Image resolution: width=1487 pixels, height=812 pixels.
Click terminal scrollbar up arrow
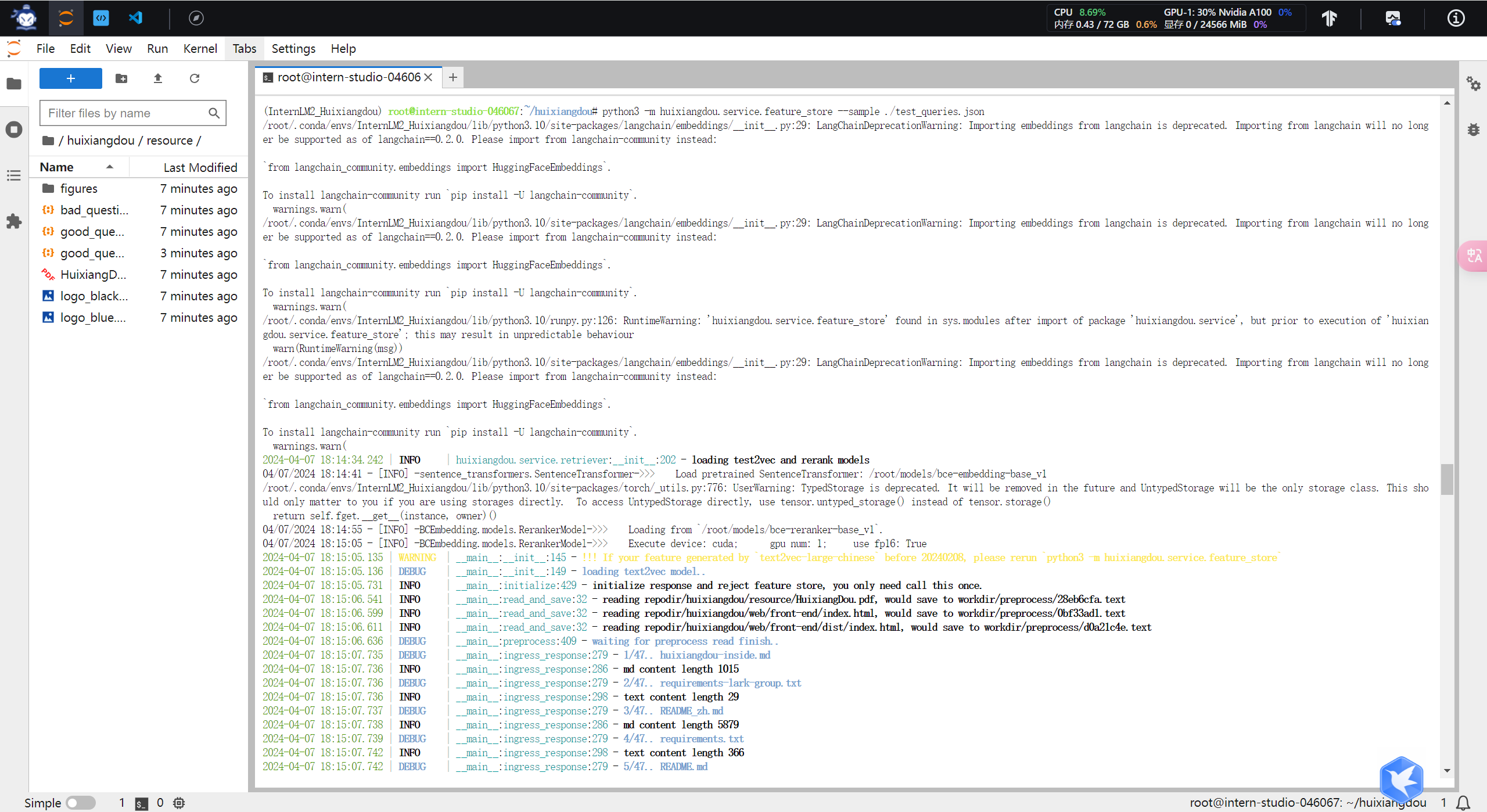(1447, 103)
